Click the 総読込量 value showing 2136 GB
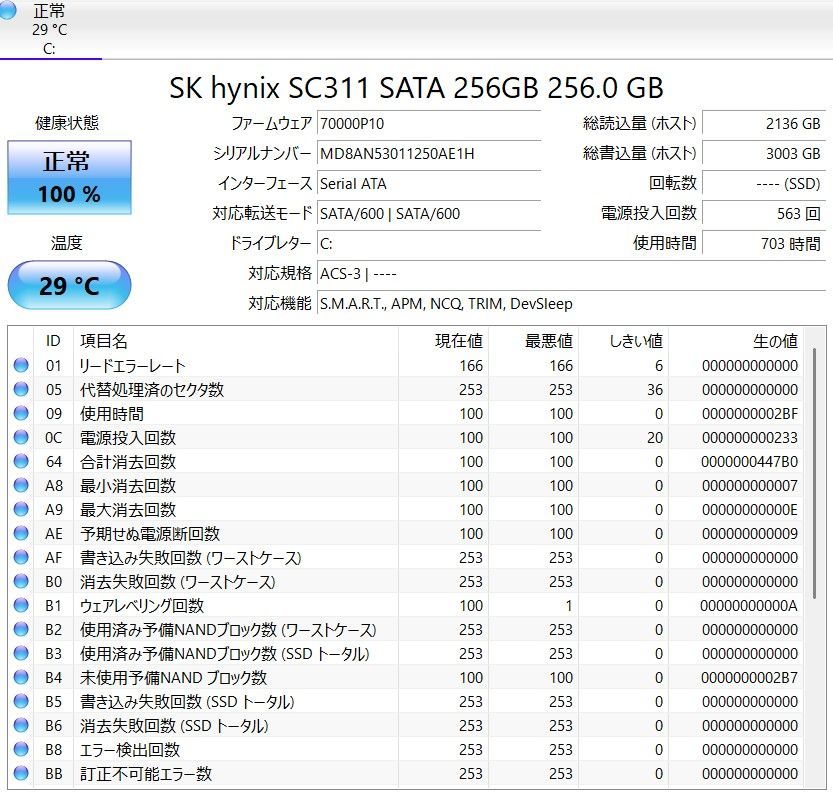The image size is (833, 797). [x=767, y=124]
